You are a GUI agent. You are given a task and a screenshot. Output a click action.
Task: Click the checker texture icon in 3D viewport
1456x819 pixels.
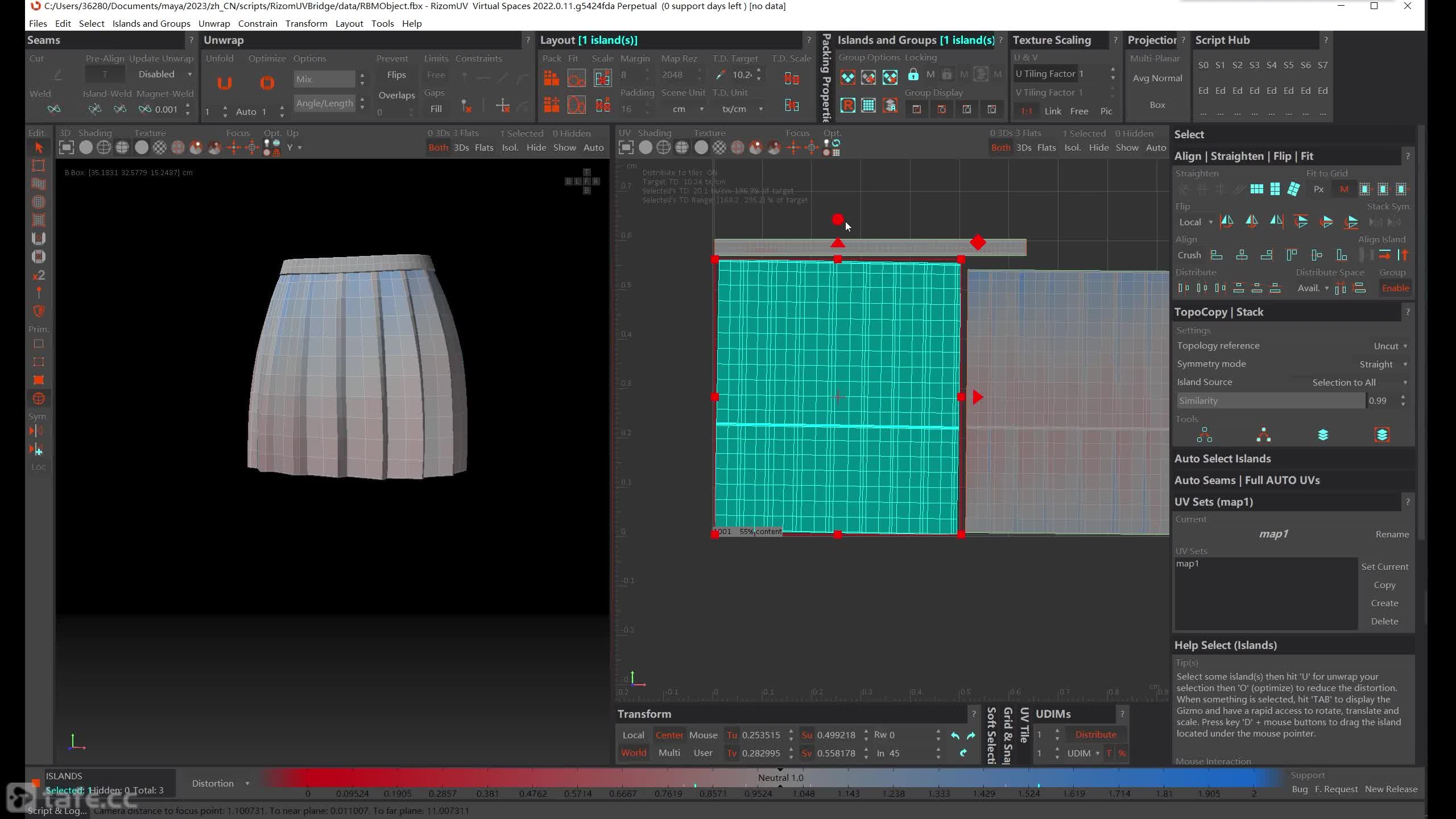coord(160,148)
